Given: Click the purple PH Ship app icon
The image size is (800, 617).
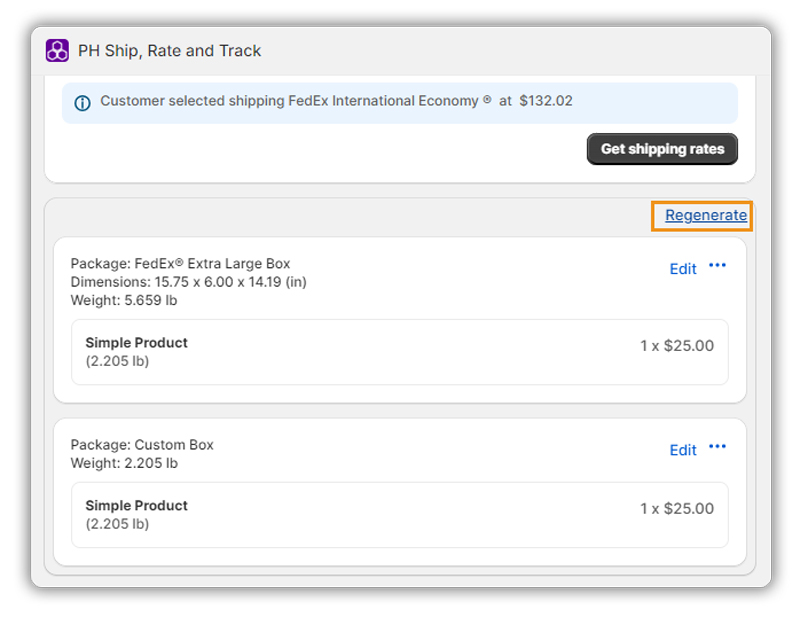Looking at the screenshot, I should 57,51.
